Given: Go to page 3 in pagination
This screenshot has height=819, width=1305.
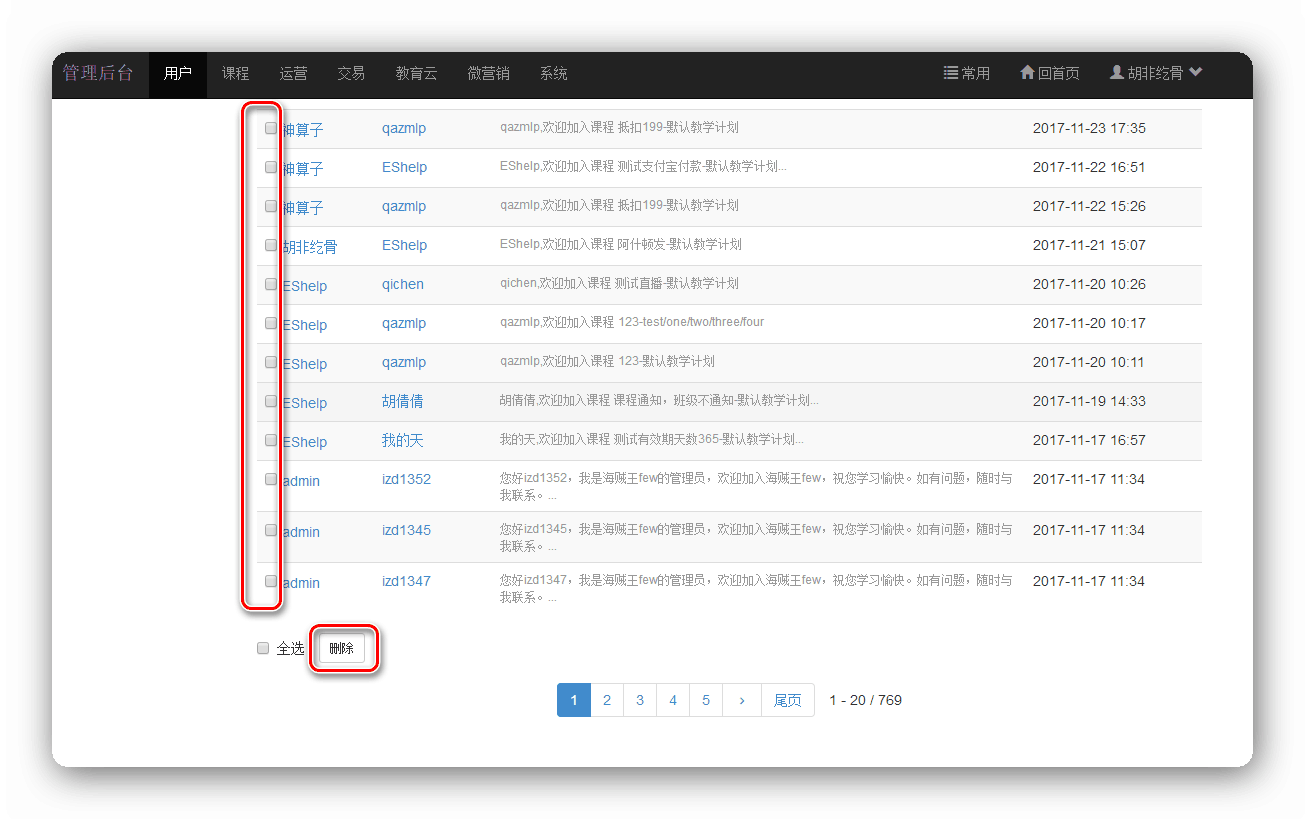Looking at the screenshot, I should (x=640, y=700).
